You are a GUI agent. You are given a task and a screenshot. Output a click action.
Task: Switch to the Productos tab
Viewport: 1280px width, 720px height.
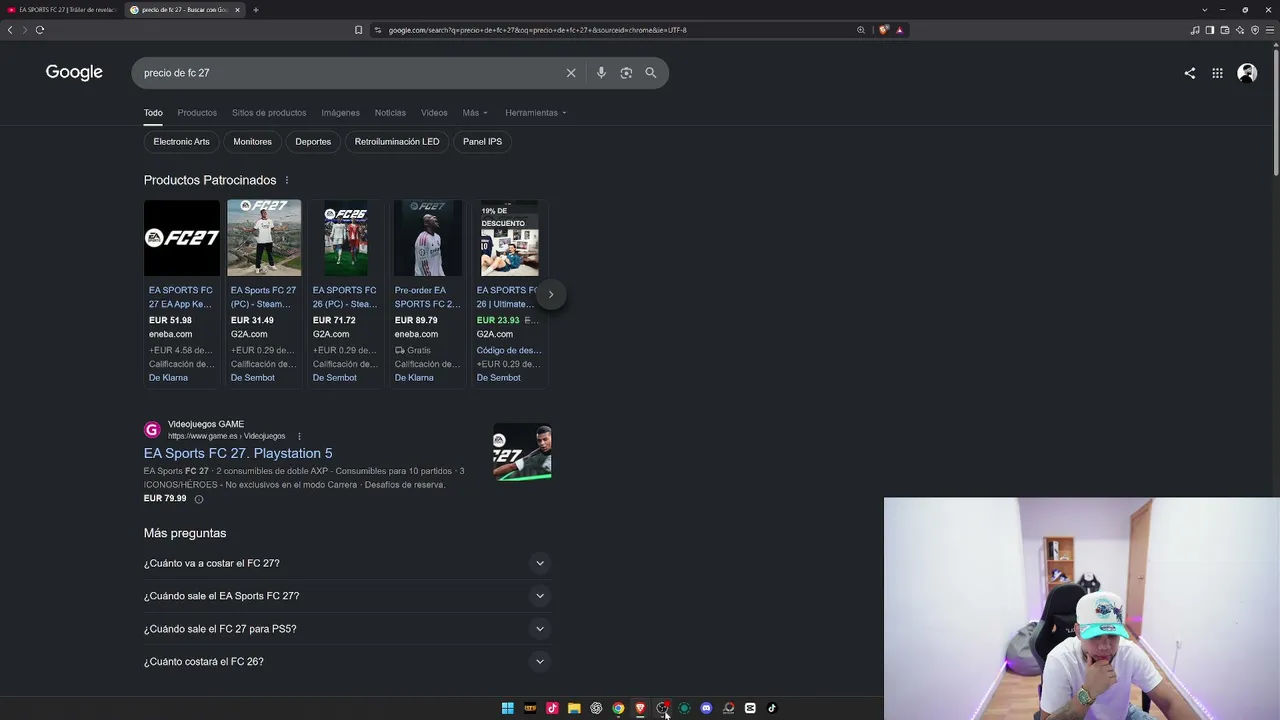click(197, 113)
